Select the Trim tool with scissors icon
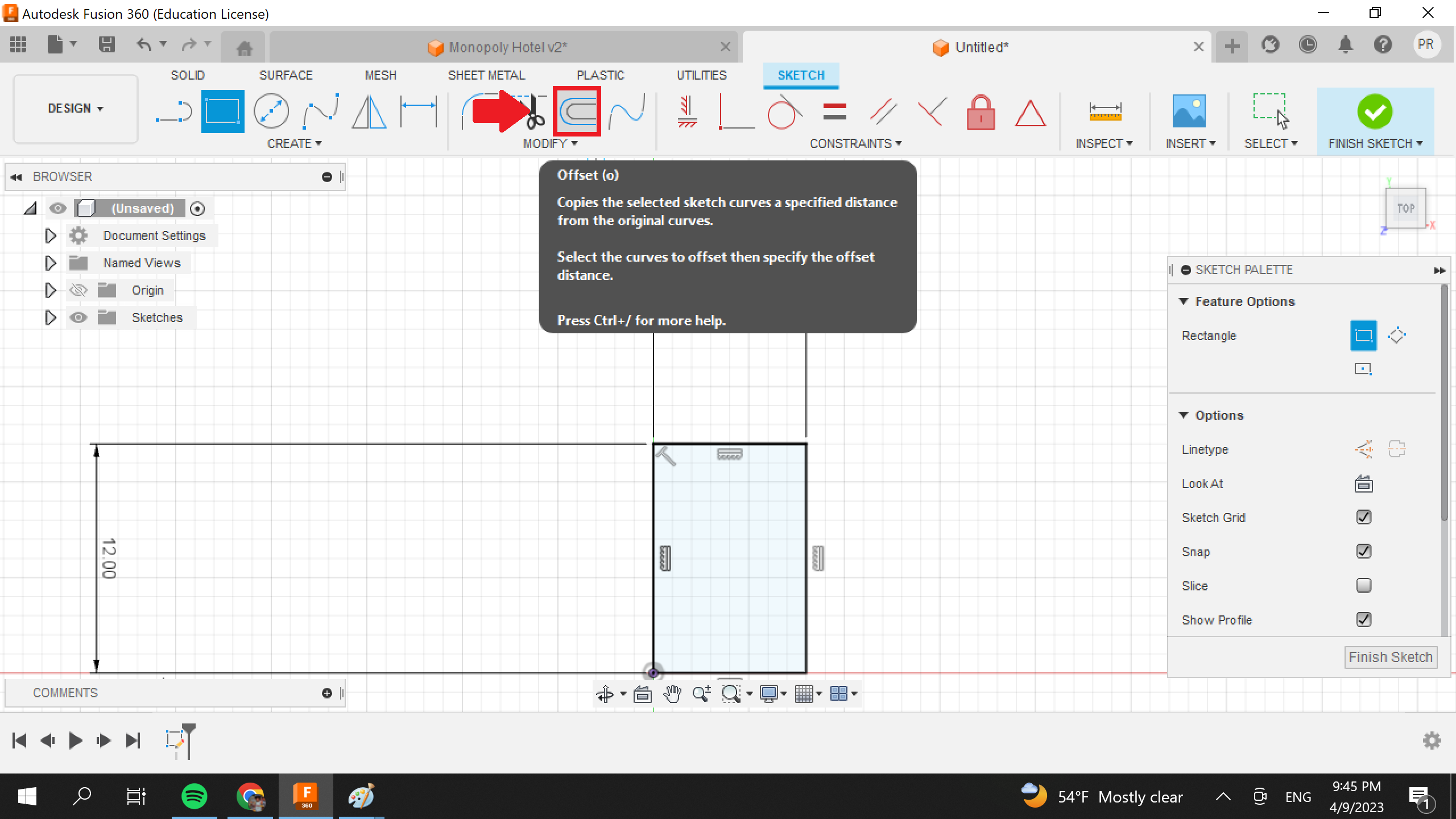Image resolution: width=1456 pixels, height=819 pixels. 533,111
